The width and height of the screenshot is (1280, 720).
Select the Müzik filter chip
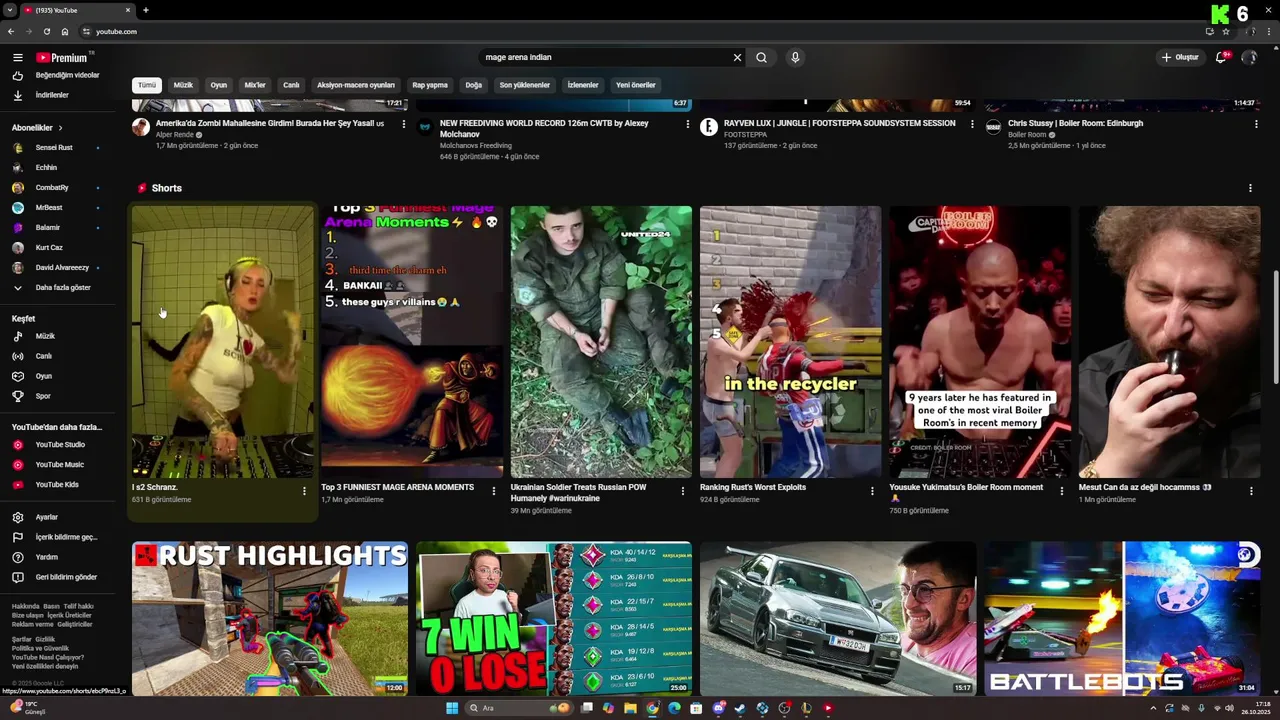point(183,85)
